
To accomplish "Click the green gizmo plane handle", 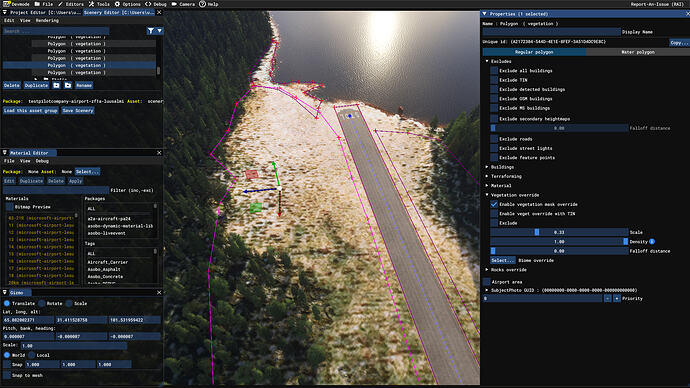I will click(x=256, y=208).
